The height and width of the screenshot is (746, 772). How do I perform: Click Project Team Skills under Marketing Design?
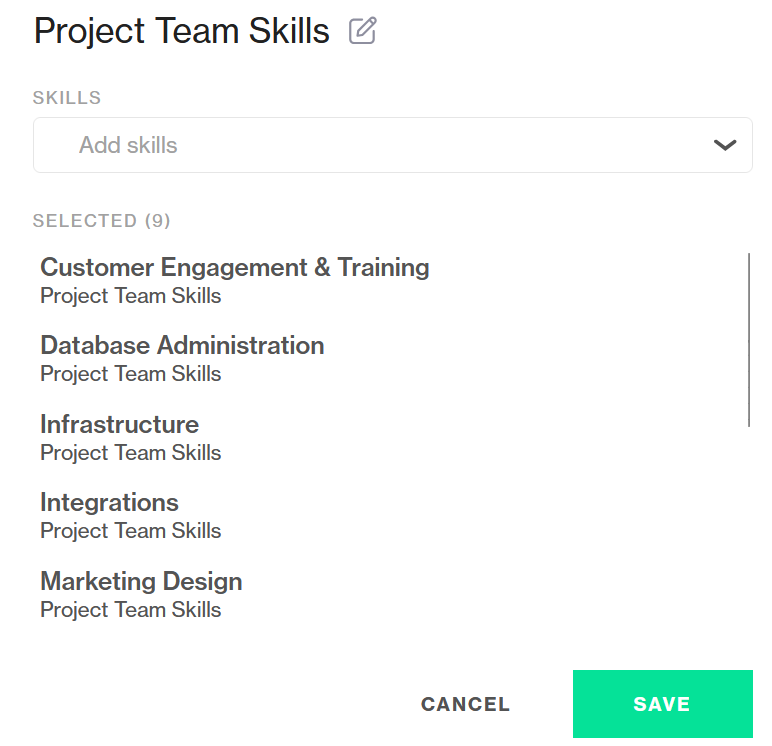click(130, 610)
